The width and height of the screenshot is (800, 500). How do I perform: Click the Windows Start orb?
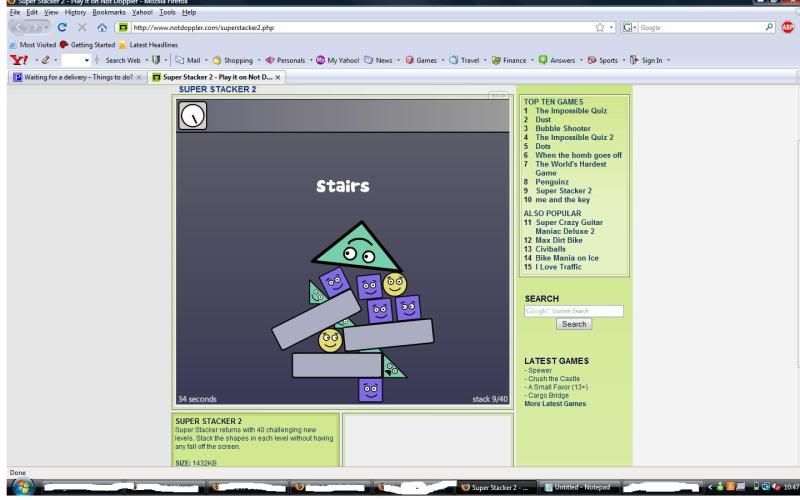pos(24,487)
